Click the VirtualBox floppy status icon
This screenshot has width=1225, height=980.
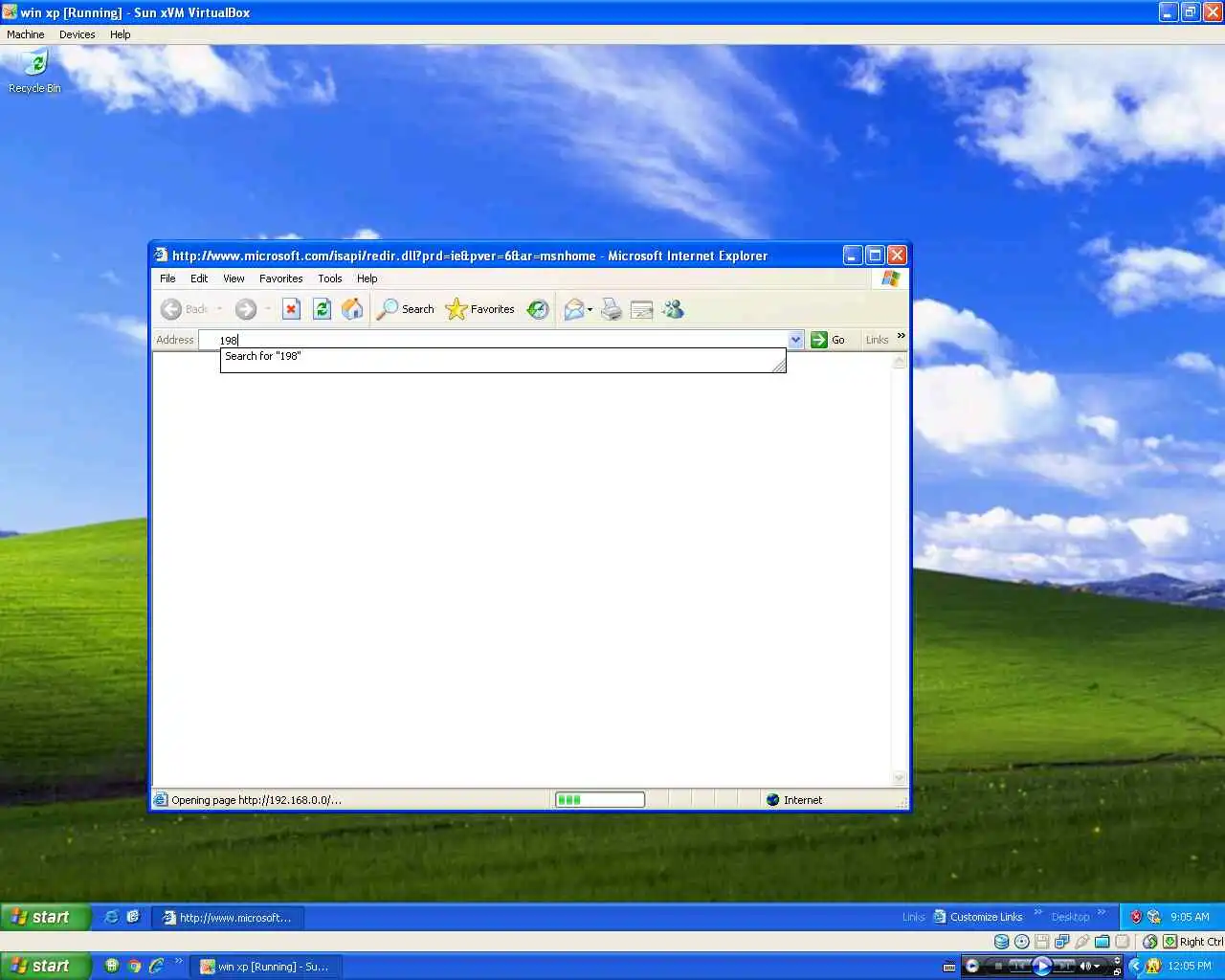(1041, 942)
